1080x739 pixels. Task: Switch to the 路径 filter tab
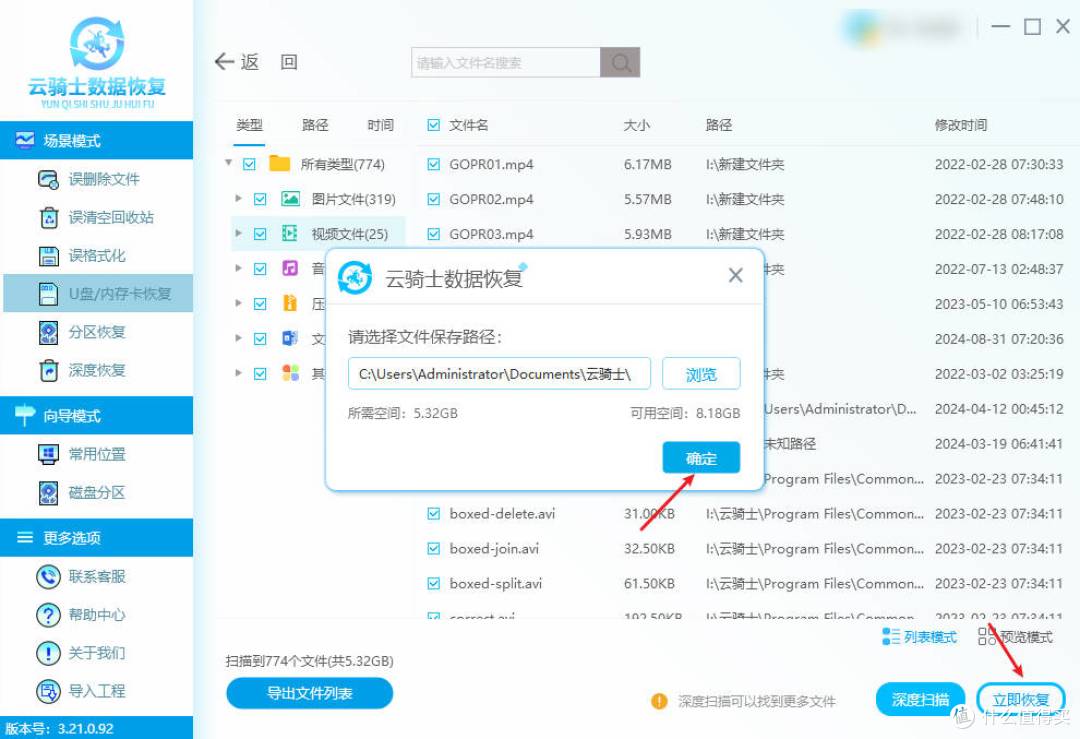315,125
